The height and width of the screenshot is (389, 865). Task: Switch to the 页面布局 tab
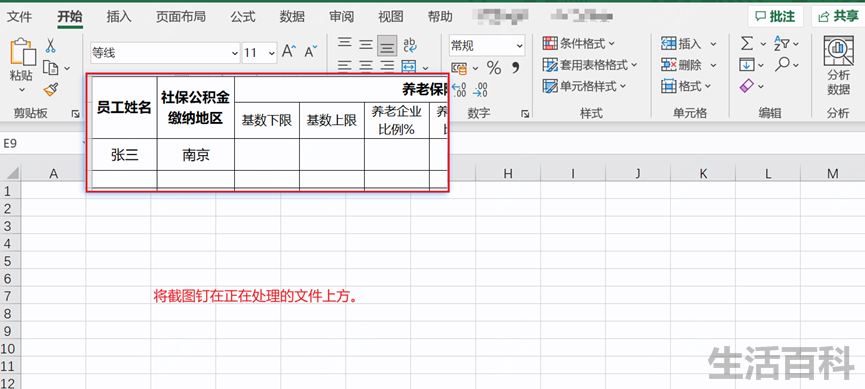pyautogui.click(x=180, y=17)
